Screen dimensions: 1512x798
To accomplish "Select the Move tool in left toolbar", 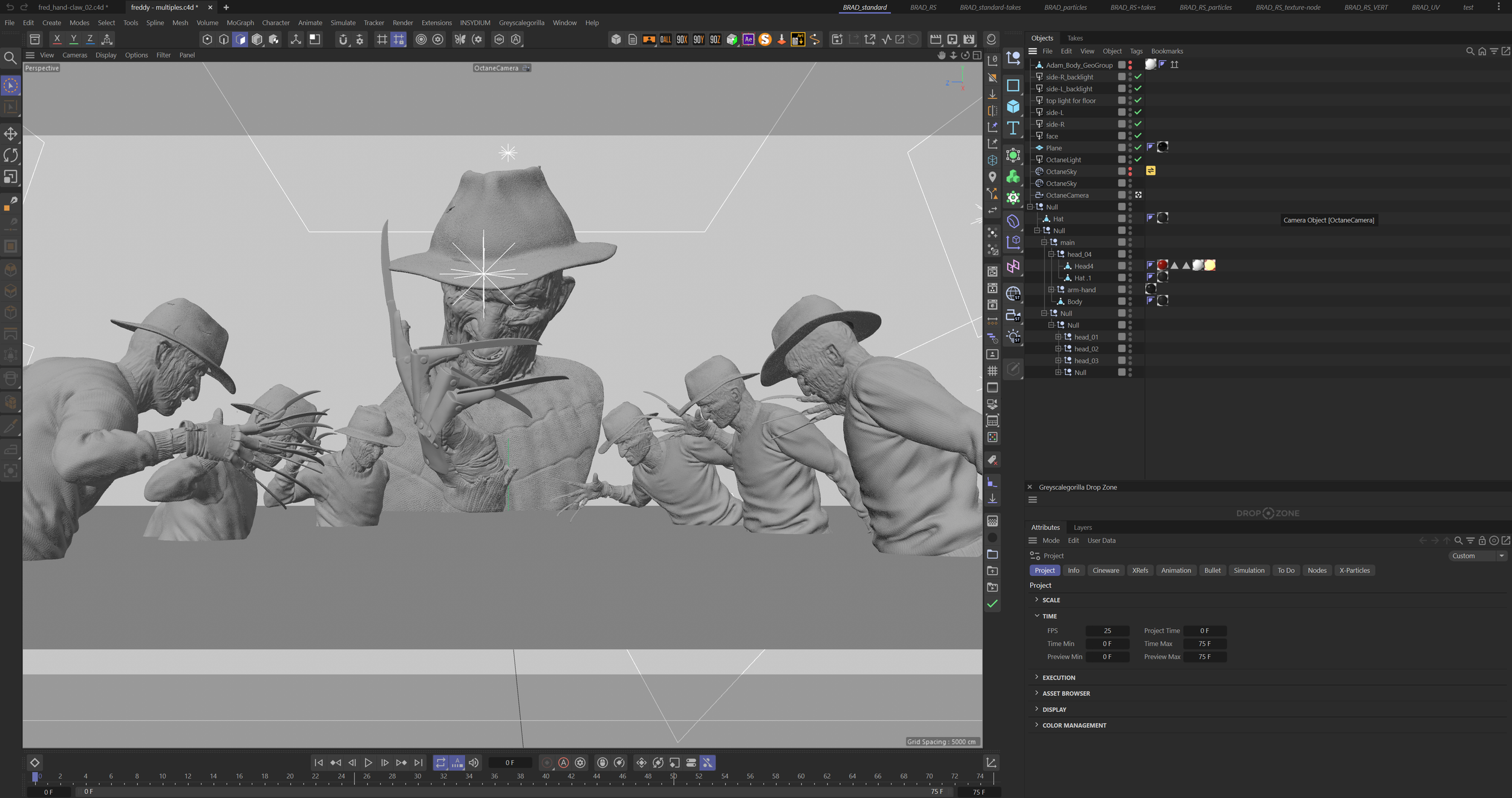I will (10, 134).
